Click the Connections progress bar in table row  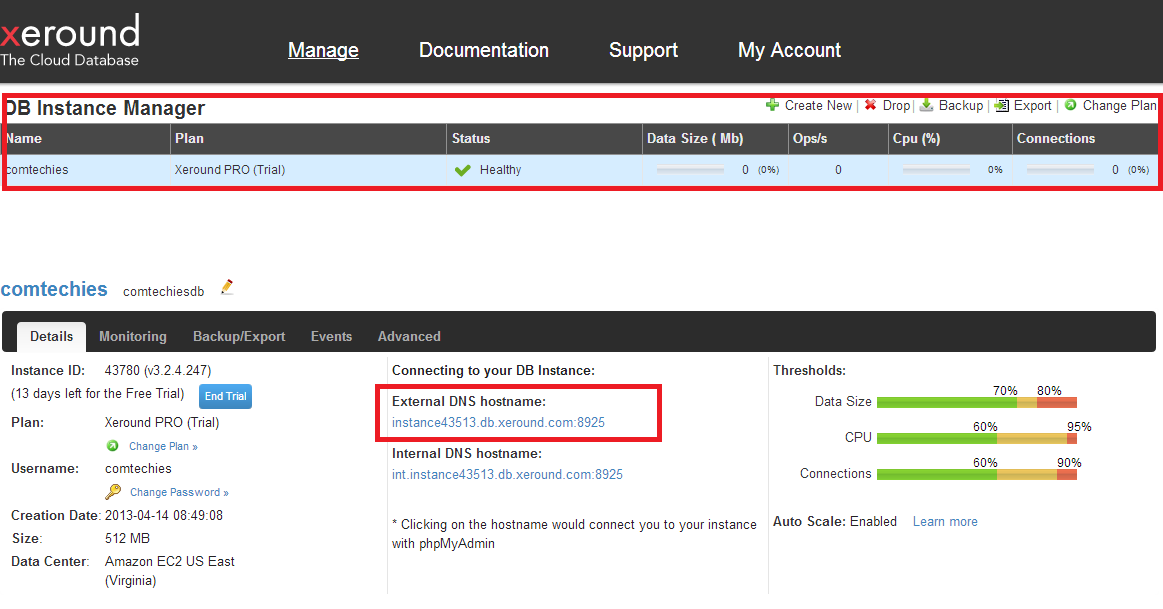coord(1060,170)
